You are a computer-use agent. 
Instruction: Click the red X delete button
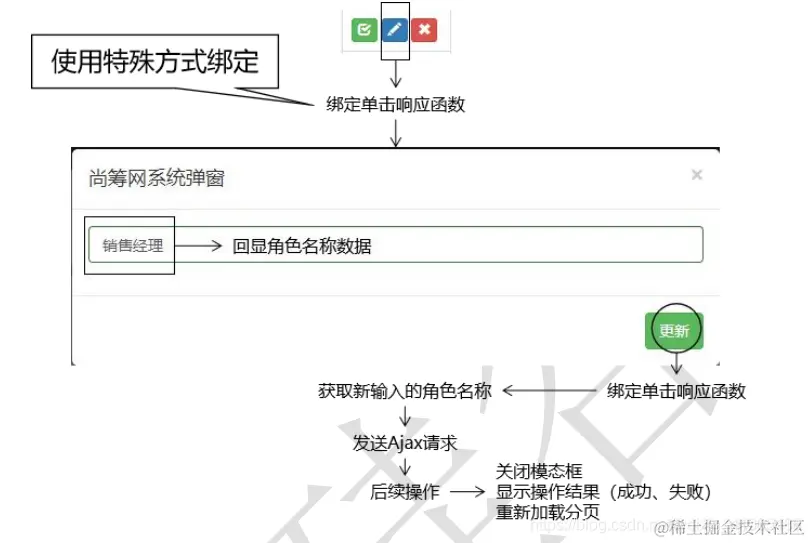point(424,29)
